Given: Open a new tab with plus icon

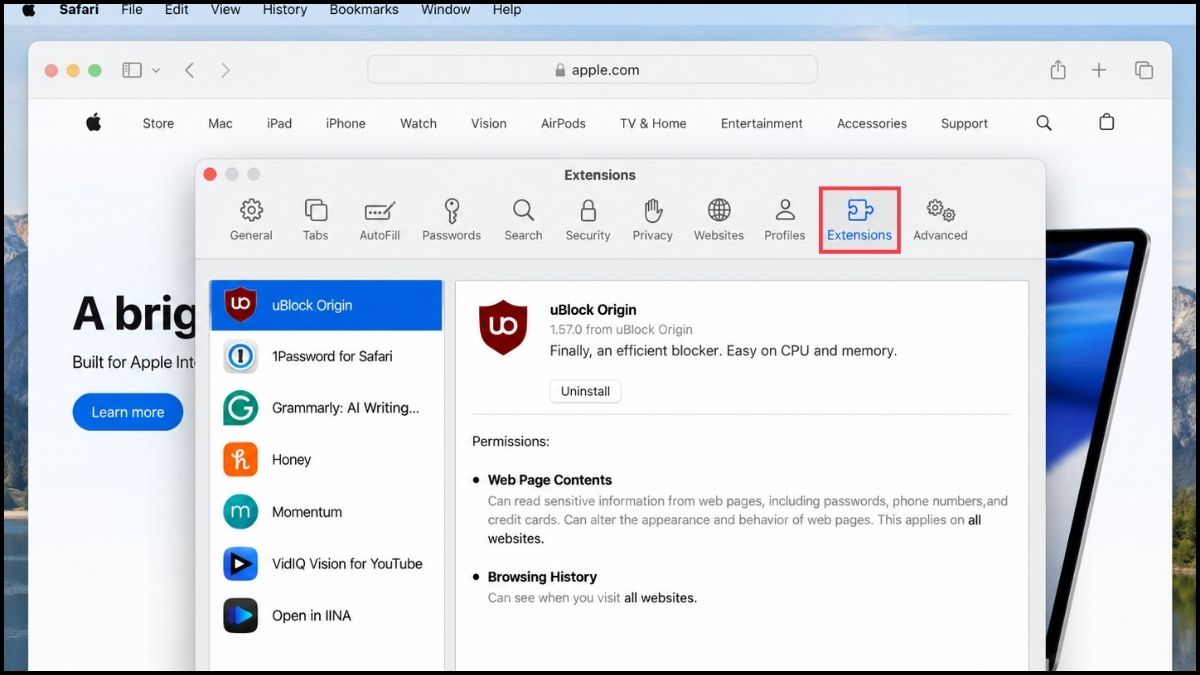Looking at the screenshot, I should coord(1099,70).
